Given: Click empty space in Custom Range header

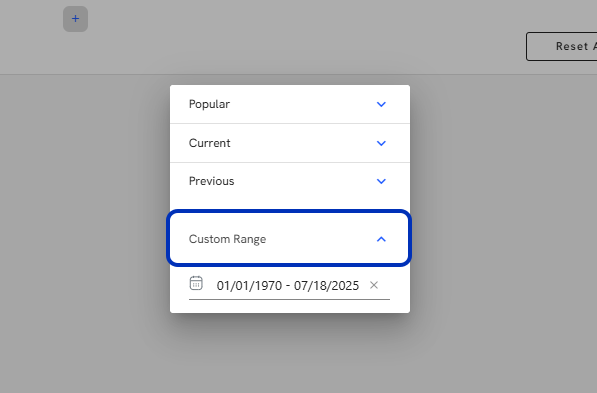Looking at the screenshot, I should [320, 239].
